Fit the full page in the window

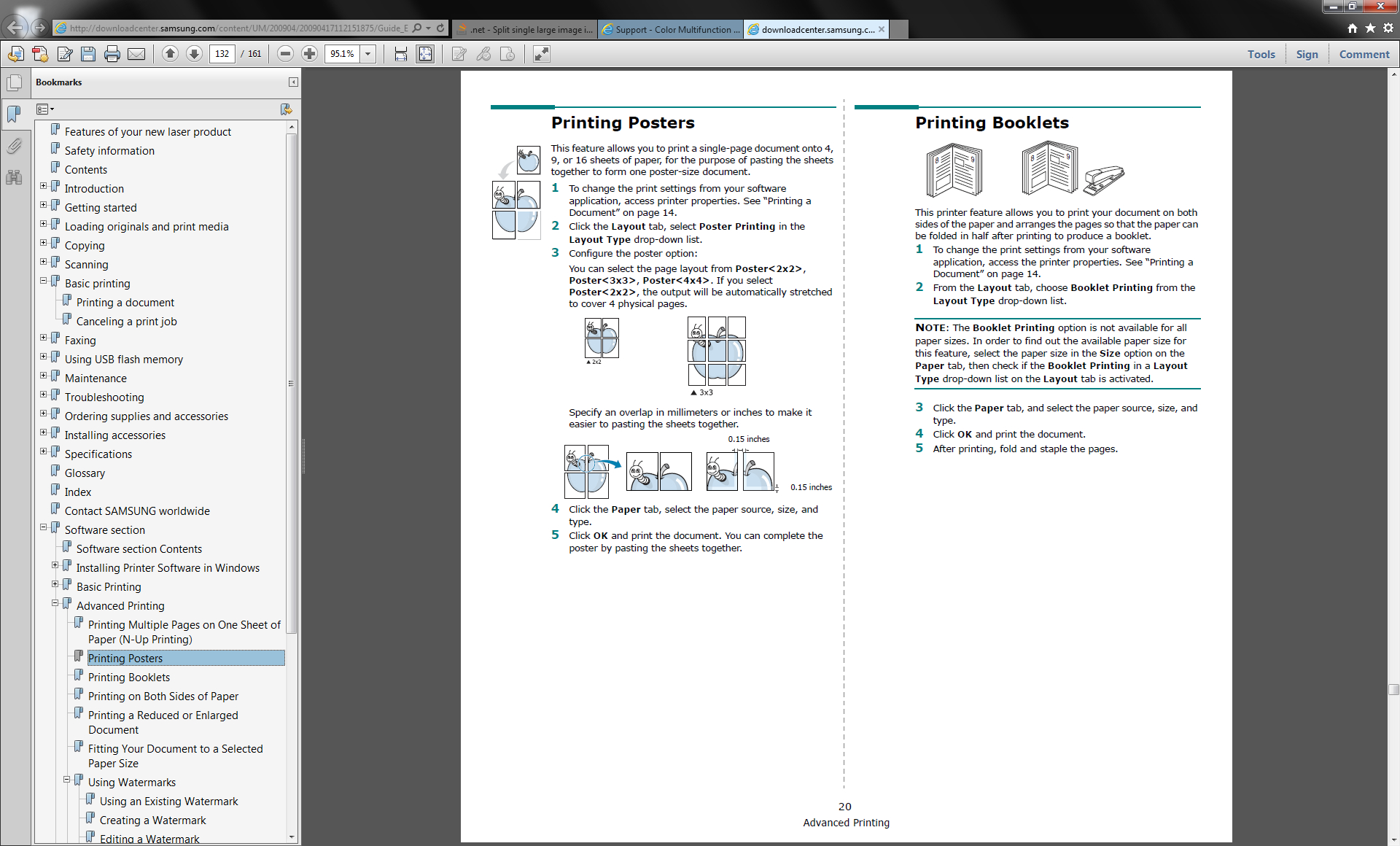click(424, 53)
